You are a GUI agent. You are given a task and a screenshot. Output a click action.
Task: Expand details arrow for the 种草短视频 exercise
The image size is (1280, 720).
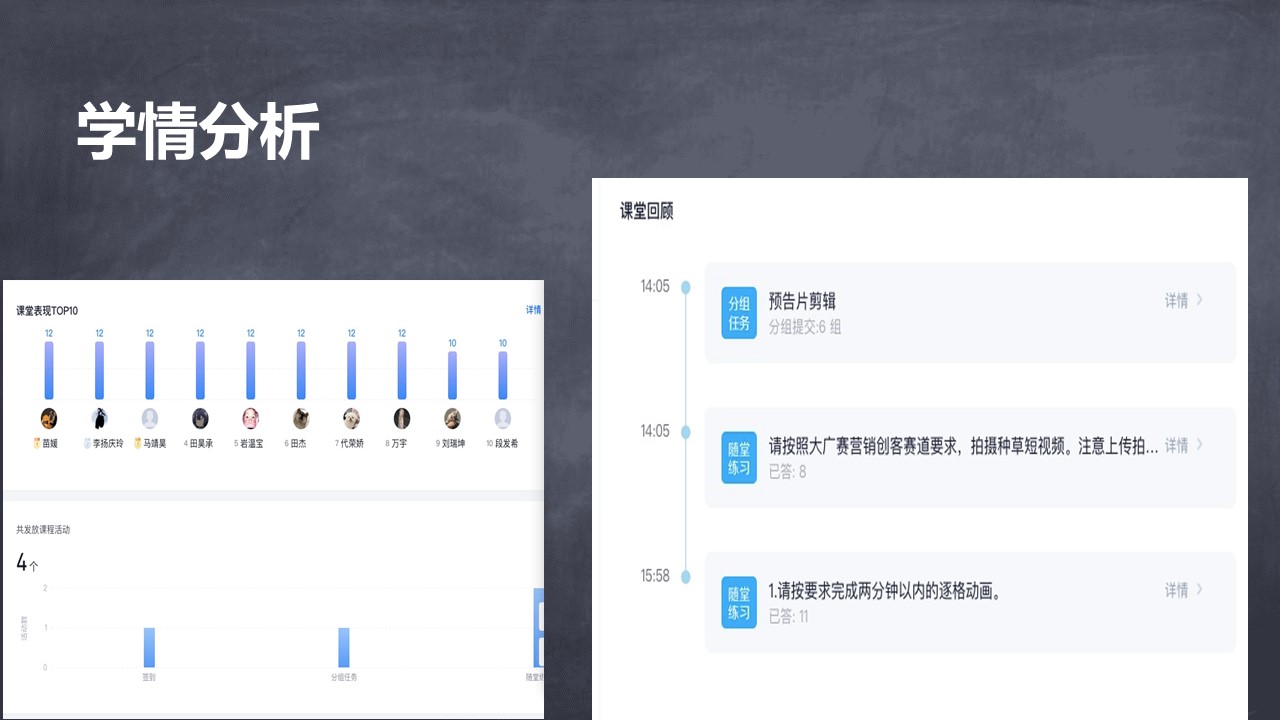[x=1199, y=445]
